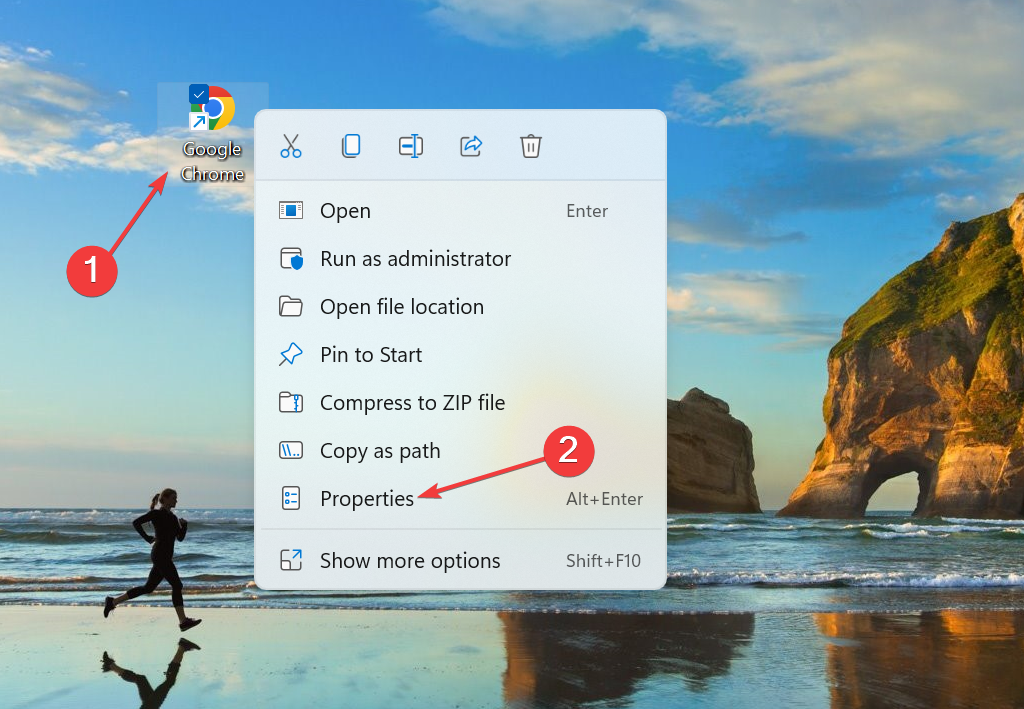Click the Delete trash icon

point(531,146)
